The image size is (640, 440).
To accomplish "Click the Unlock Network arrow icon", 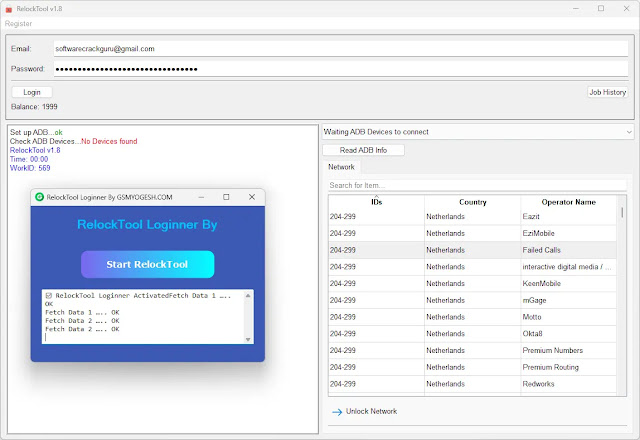I will (337, 411).
